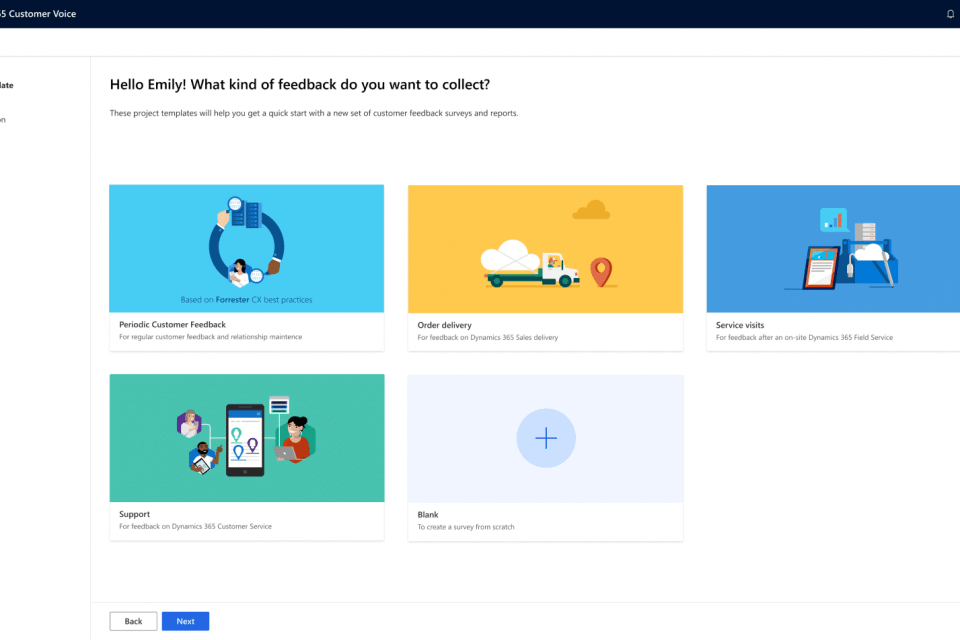The image size is (960, 640).
Task: Choose the Order delivery template title
Action: (444, 325)
